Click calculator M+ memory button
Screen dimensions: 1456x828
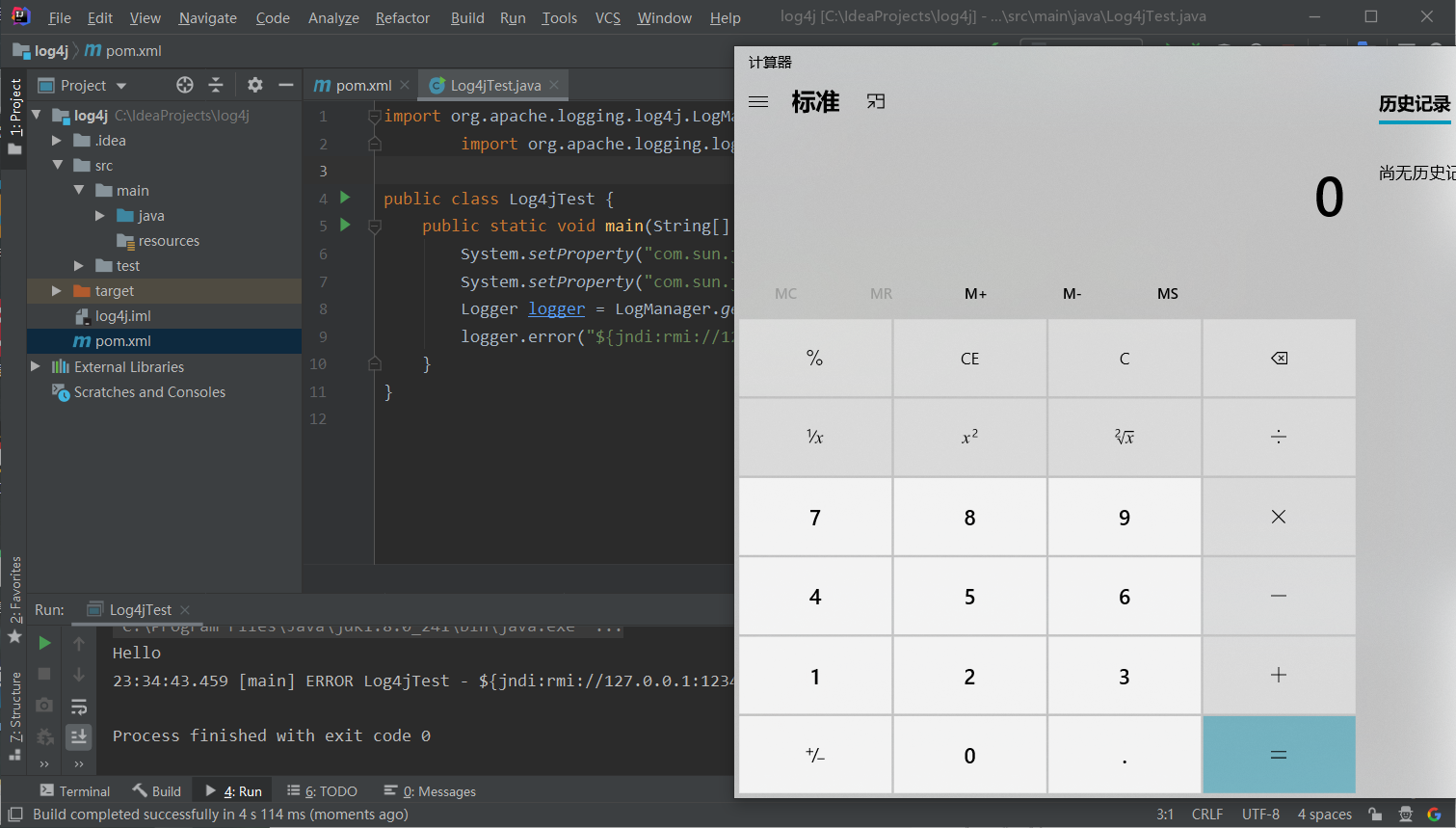click(976, 294)
